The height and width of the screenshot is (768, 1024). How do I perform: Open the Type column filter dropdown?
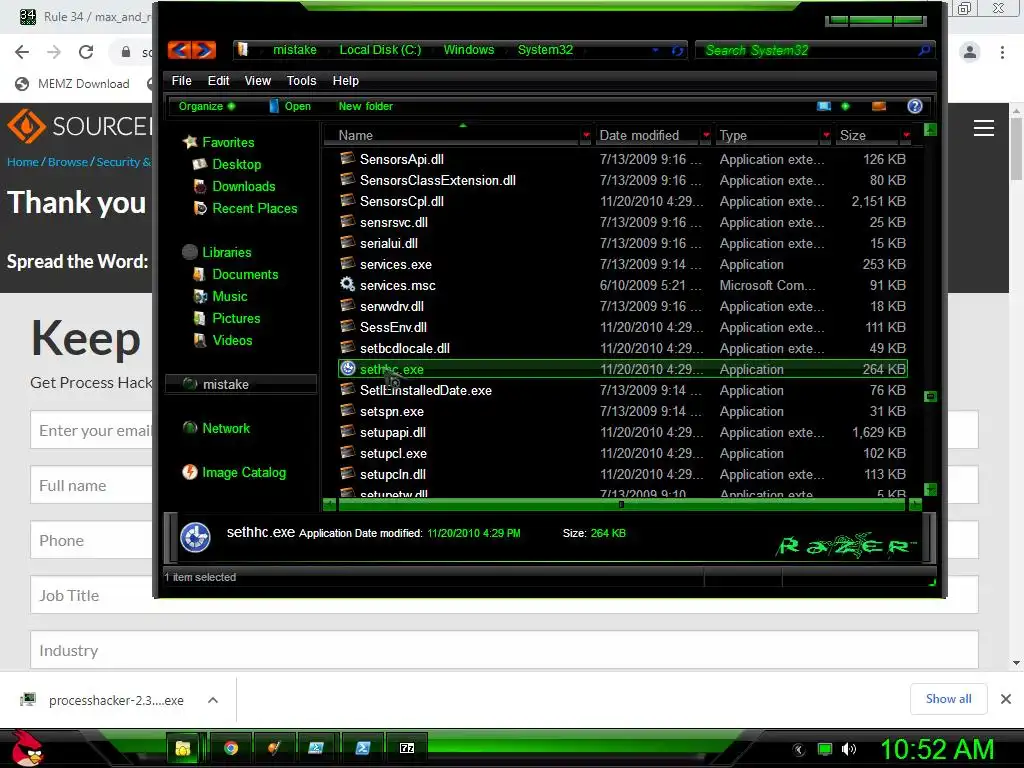(x=826, y=135)
